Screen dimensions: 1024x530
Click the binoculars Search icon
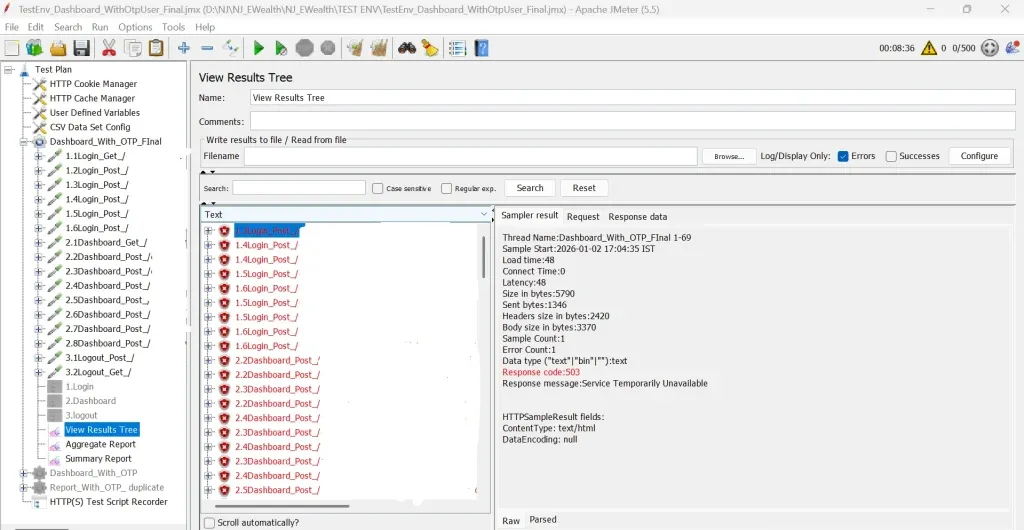tap(407, 48)
